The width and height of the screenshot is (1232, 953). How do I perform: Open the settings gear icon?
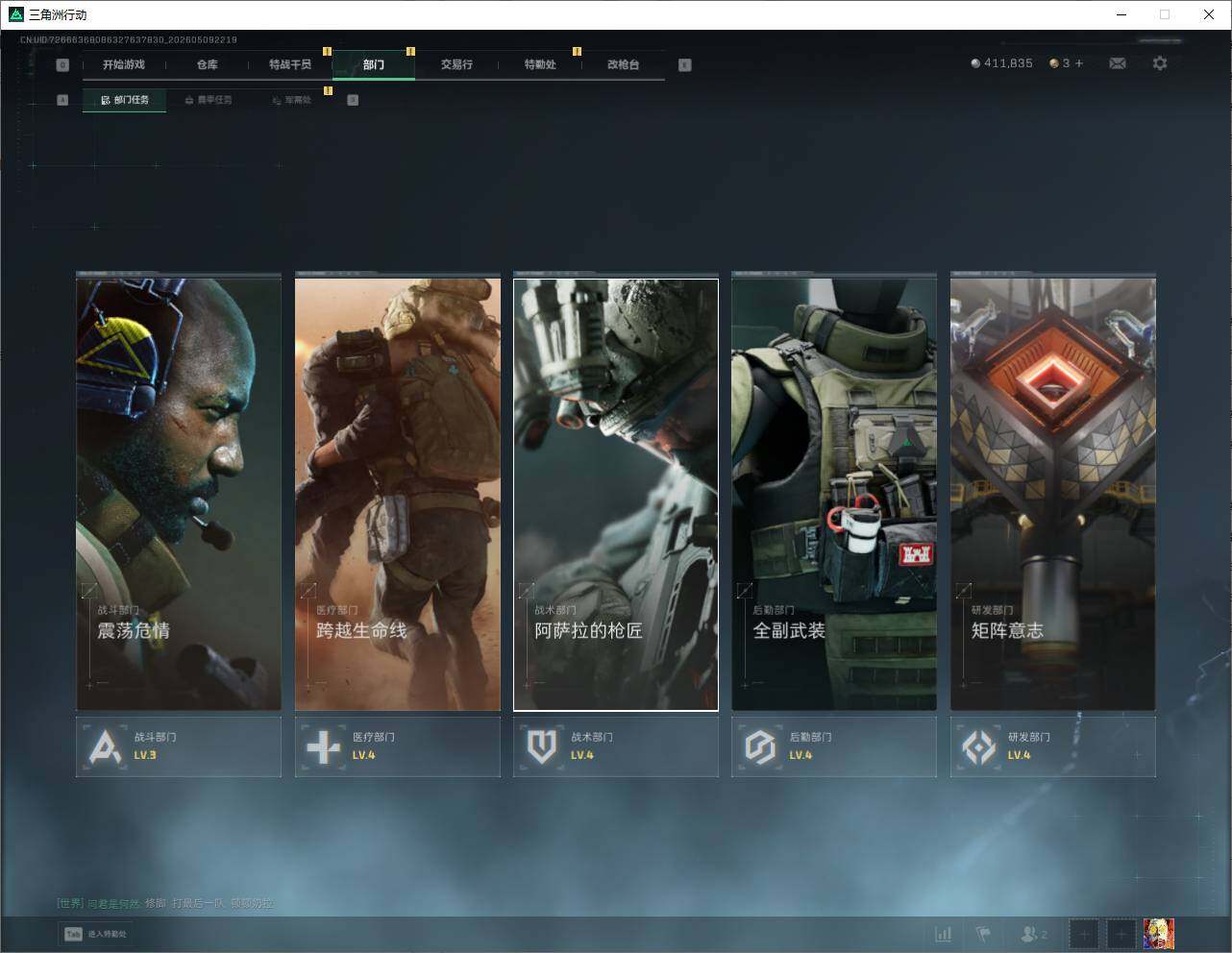click(1160, 63)
